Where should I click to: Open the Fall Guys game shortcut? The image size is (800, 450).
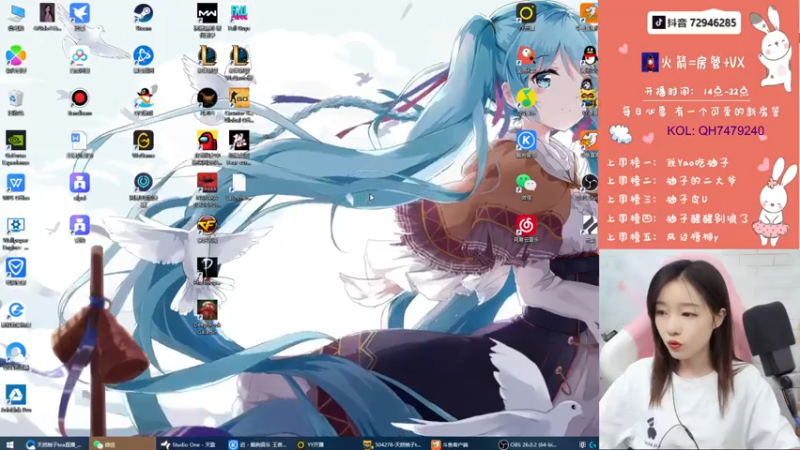click(x=239, y=14)
